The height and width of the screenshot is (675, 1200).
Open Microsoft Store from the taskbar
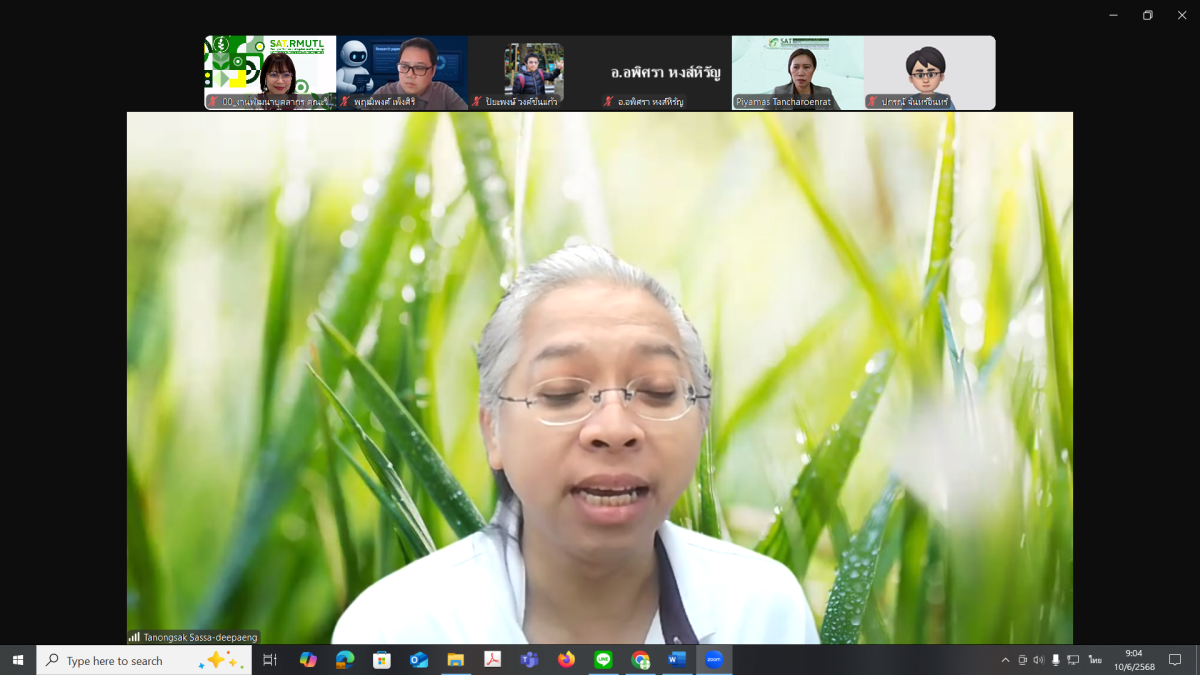coord(381,660)
